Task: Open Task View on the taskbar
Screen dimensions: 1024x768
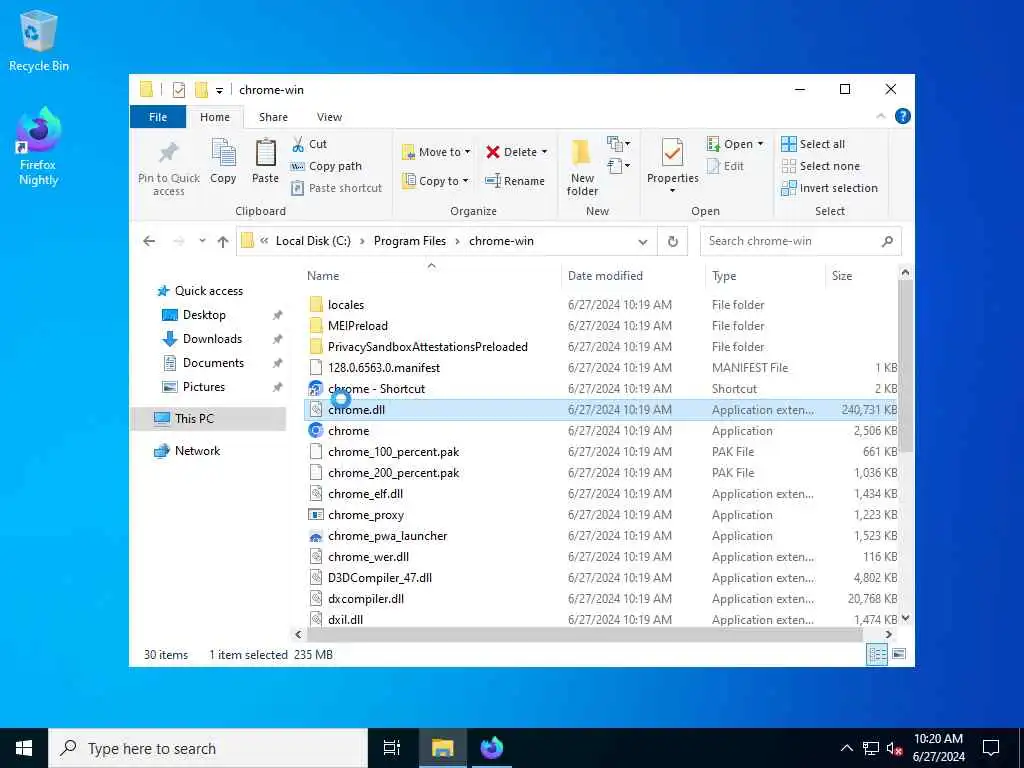Action: (x=392, y=748)
